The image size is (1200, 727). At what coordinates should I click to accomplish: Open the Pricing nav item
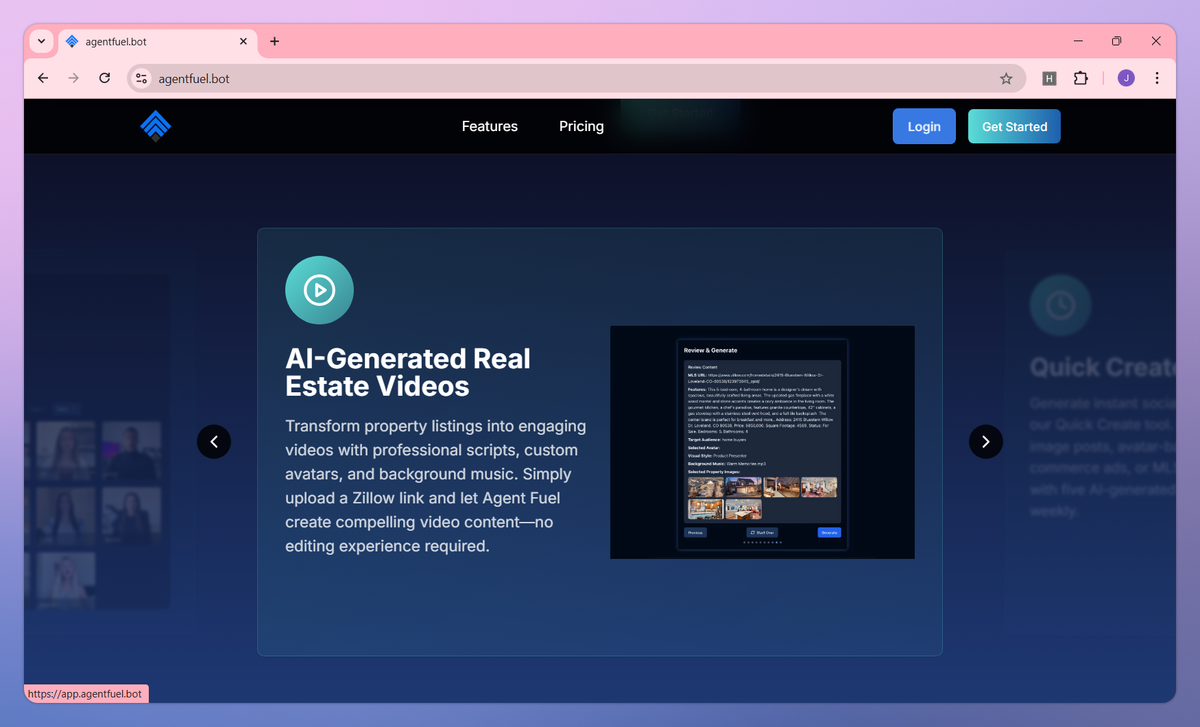(581, 126)
